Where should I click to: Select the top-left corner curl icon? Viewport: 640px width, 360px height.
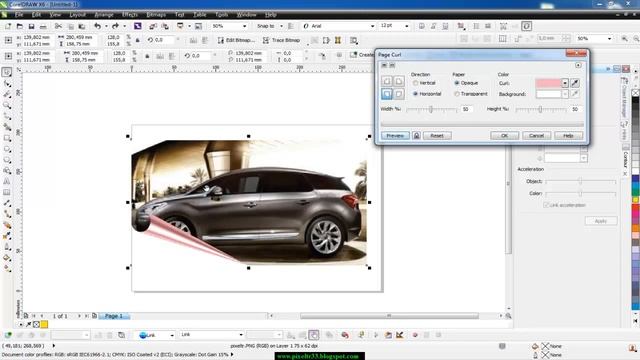(387, 81)
